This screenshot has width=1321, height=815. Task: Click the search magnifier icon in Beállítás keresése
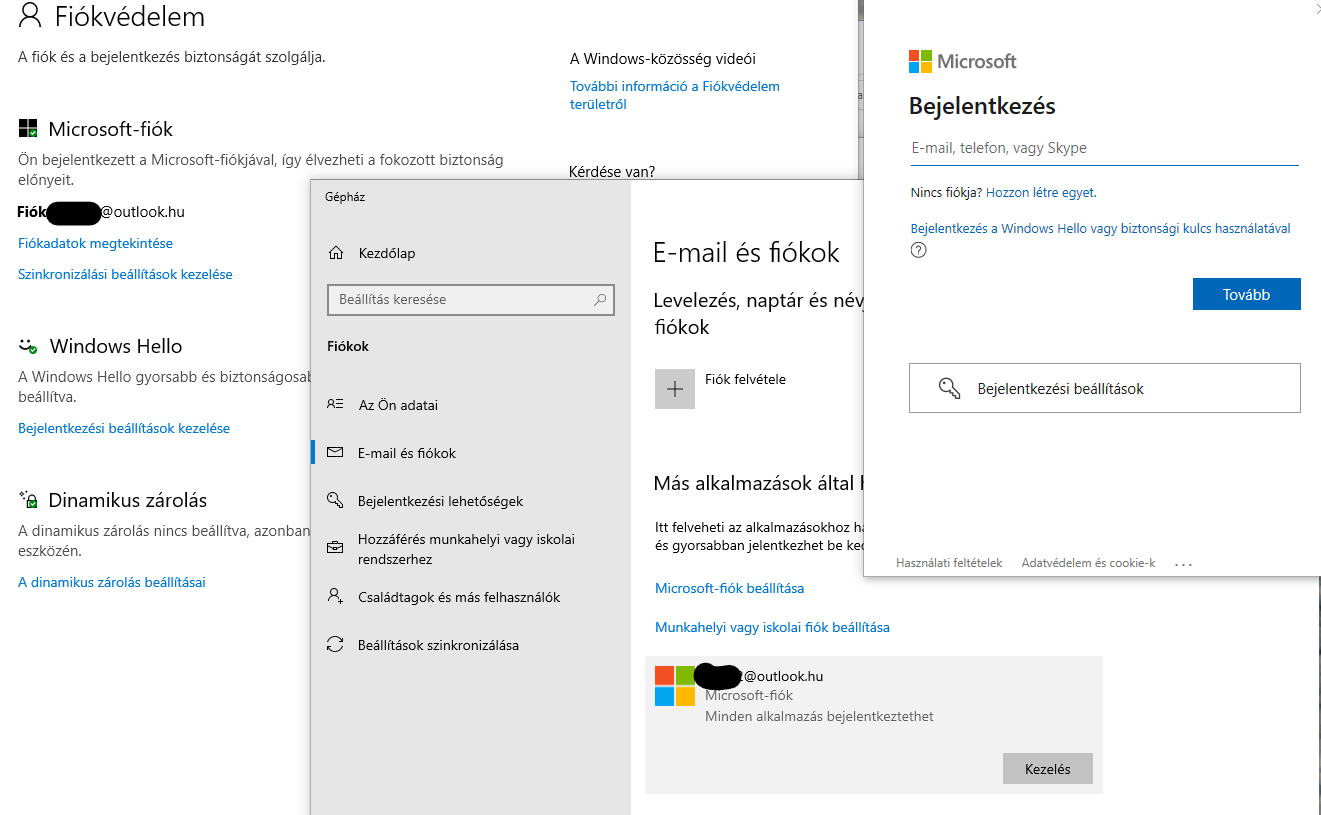click(600, 299)
